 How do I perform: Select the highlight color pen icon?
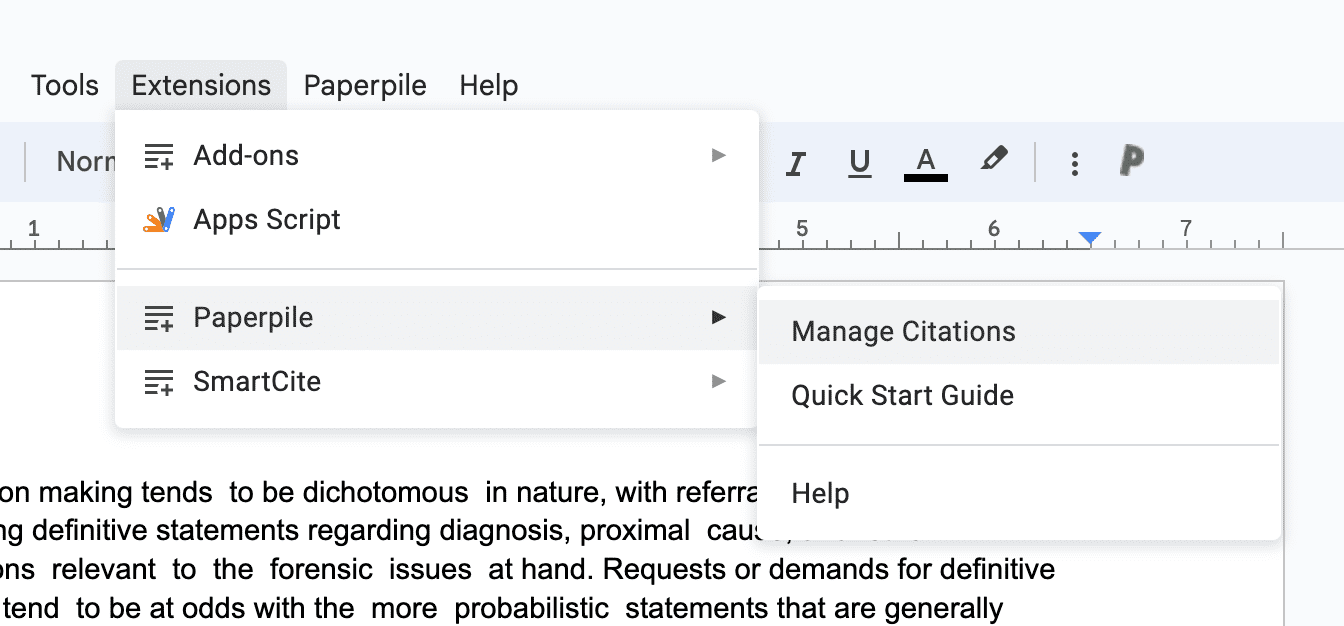993,161
